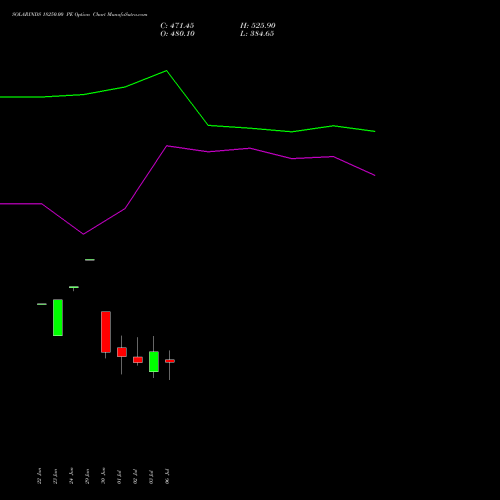
Task: Select the '01 Jul' date label
Action: 119,477
